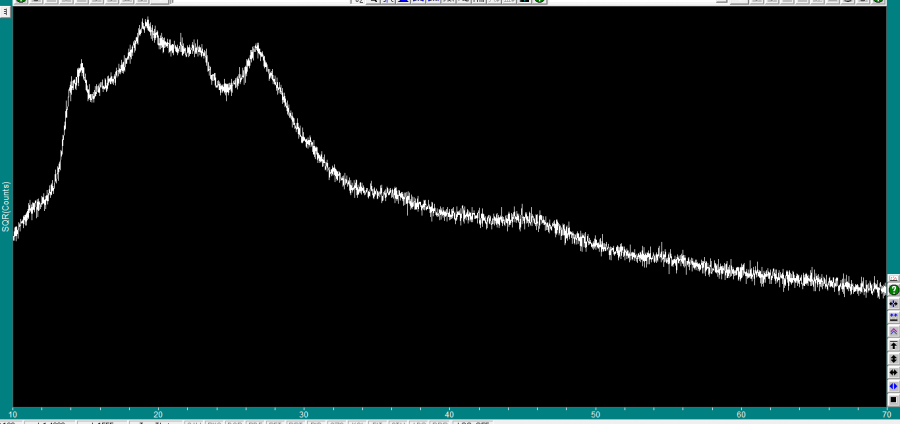Click the four blue inward arrows icon
This screenshot has height=424, width=900.
894,304
